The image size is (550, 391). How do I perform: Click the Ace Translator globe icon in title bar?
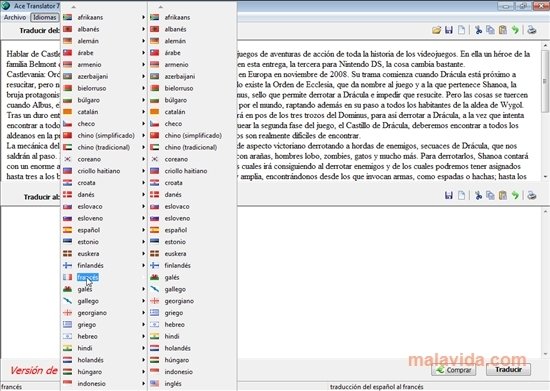6,6
